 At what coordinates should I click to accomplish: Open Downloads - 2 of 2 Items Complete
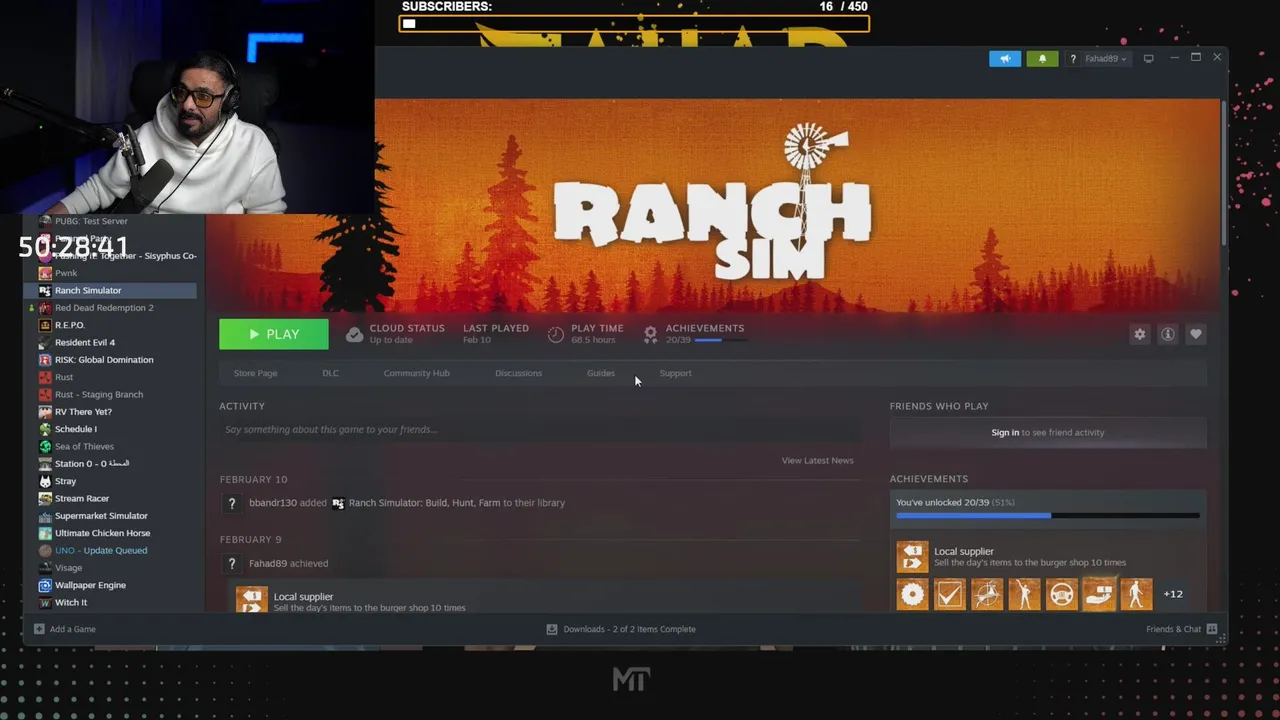[x=621, y=629]
